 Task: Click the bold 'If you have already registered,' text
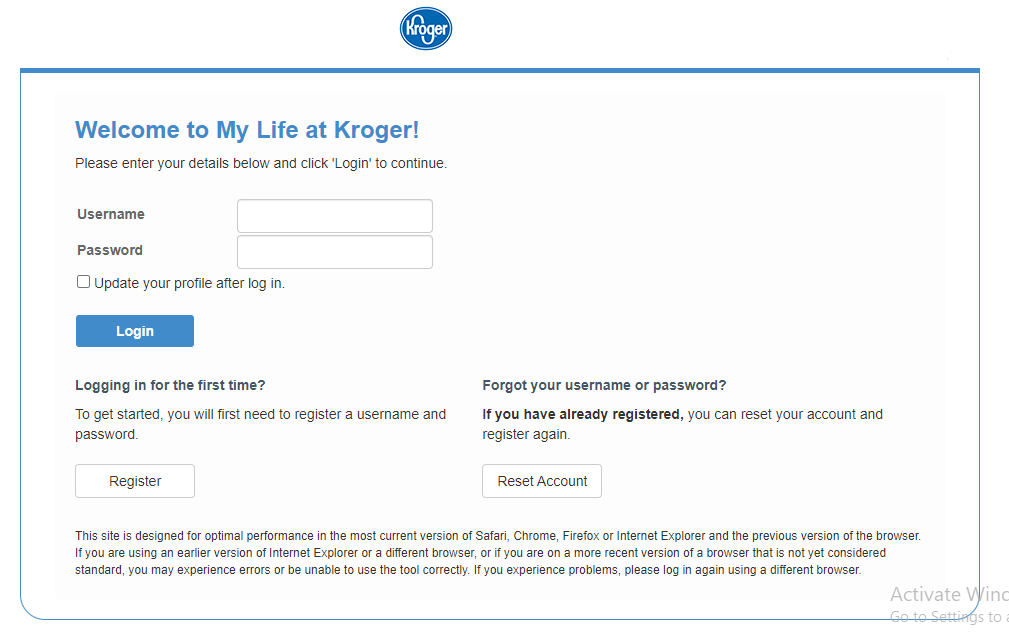582,414
